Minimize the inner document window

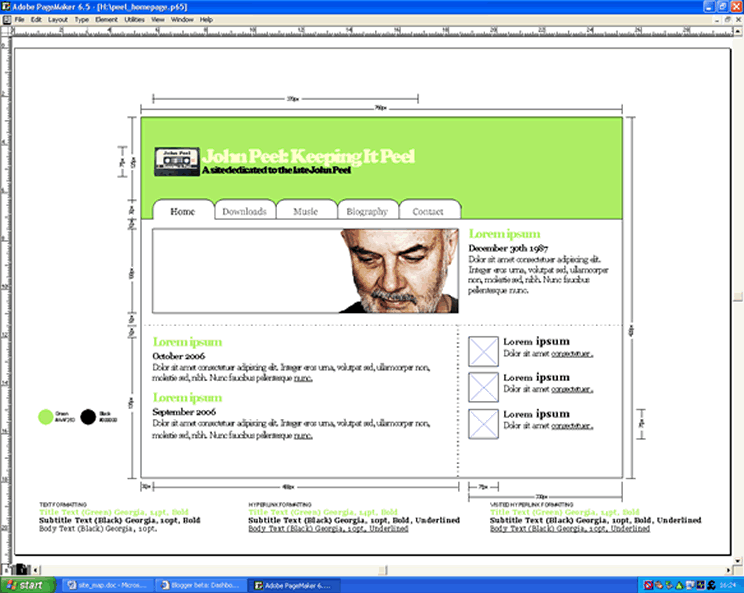coord(717,19)
